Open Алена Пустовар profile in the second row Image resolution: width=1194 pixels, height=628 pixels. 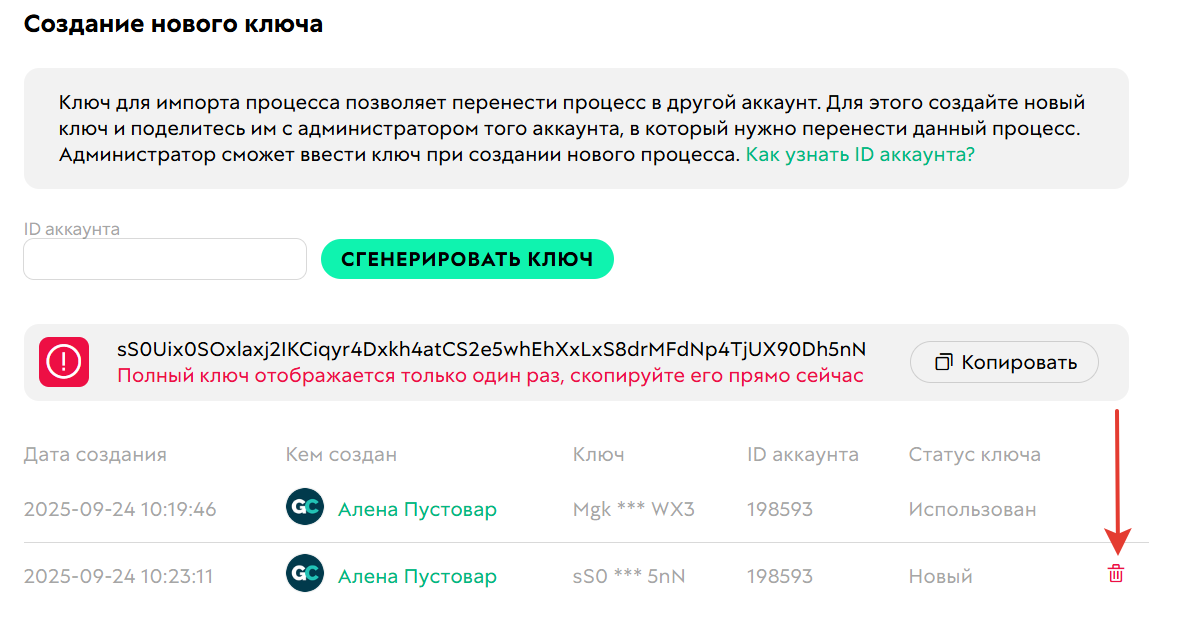[417, 576]
